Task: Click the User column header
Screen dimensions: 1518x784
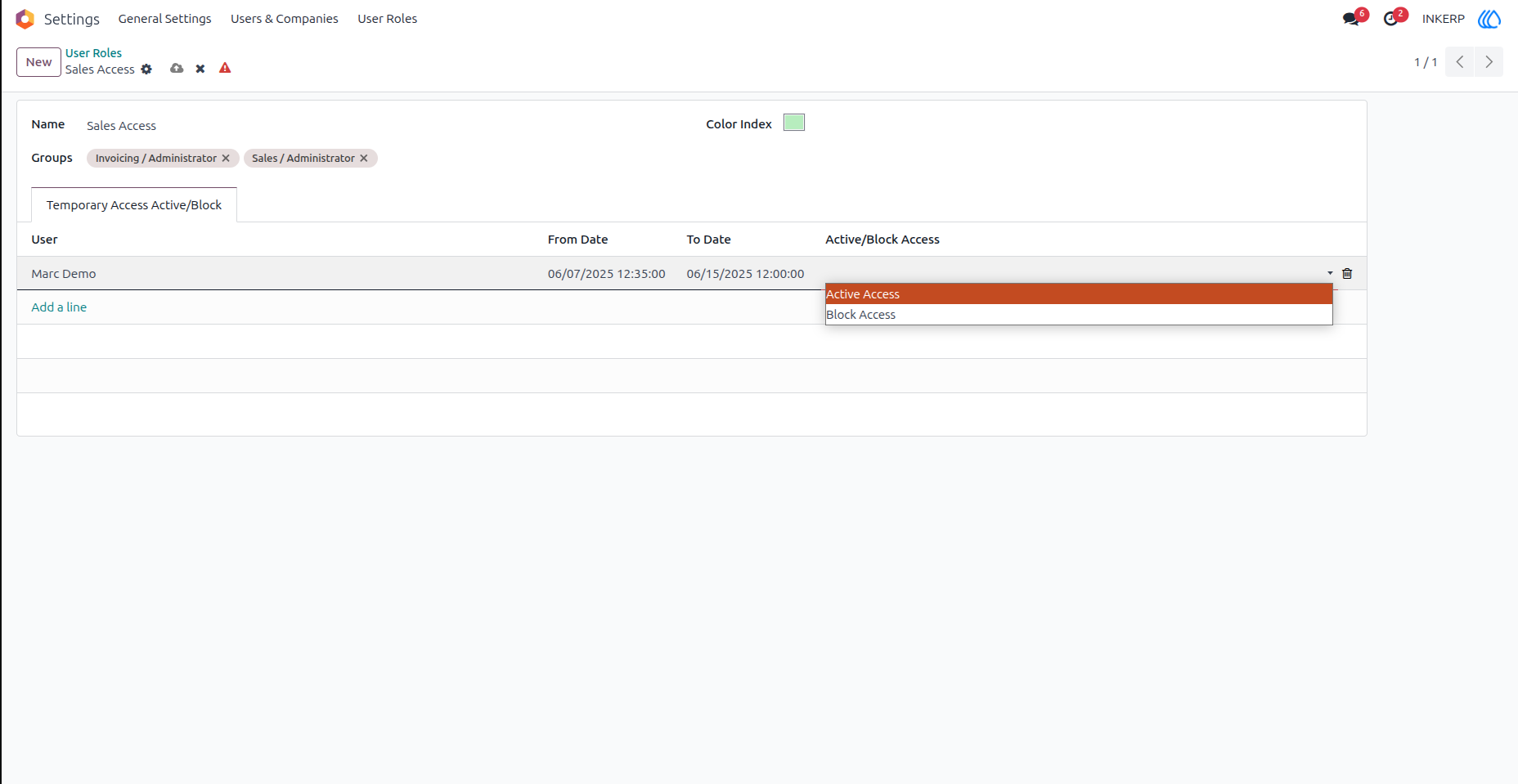Action: (44, 240)
